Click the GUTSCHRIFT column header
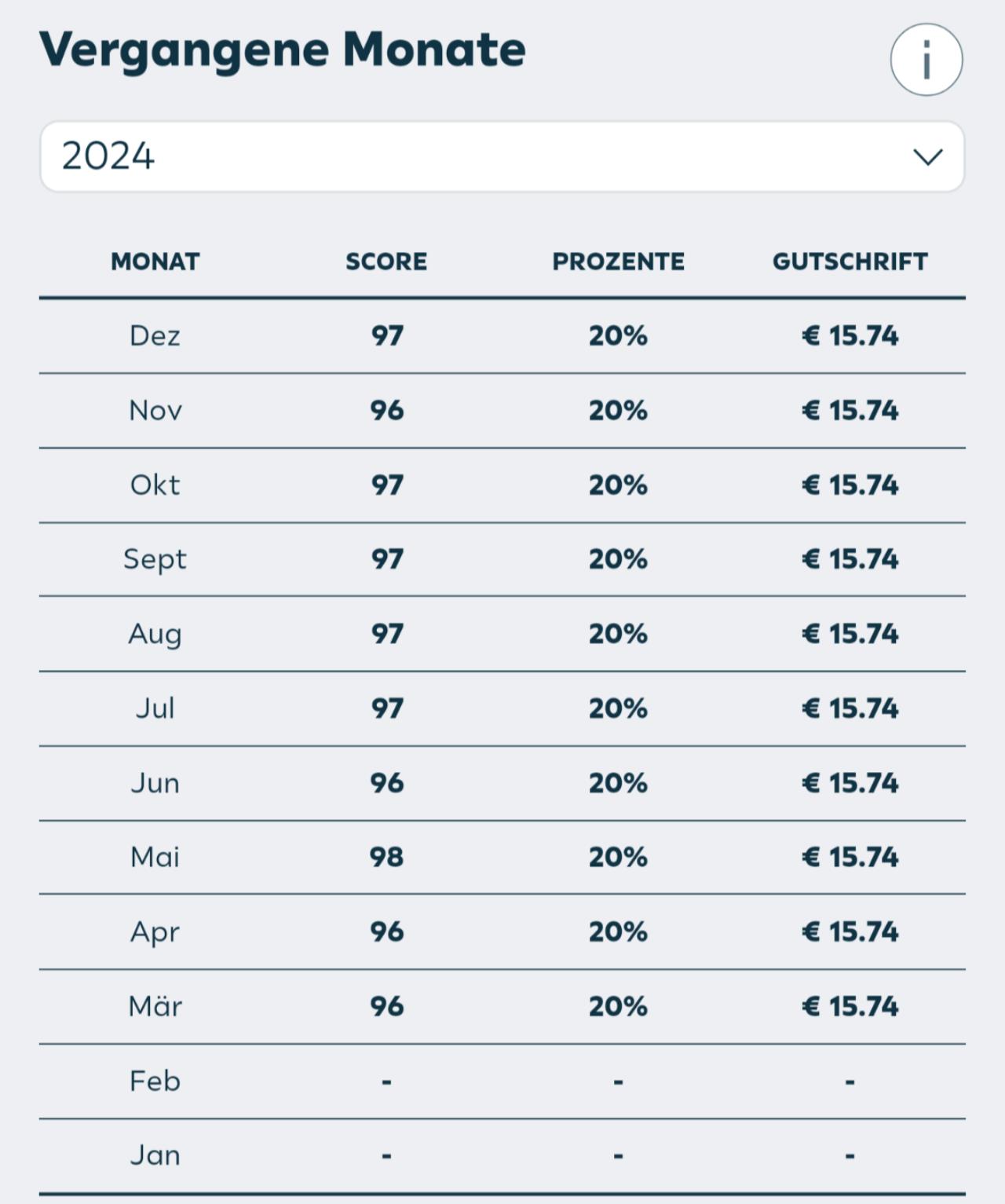This screenshot has height=1204, width=1005. (x=850, y=262)
